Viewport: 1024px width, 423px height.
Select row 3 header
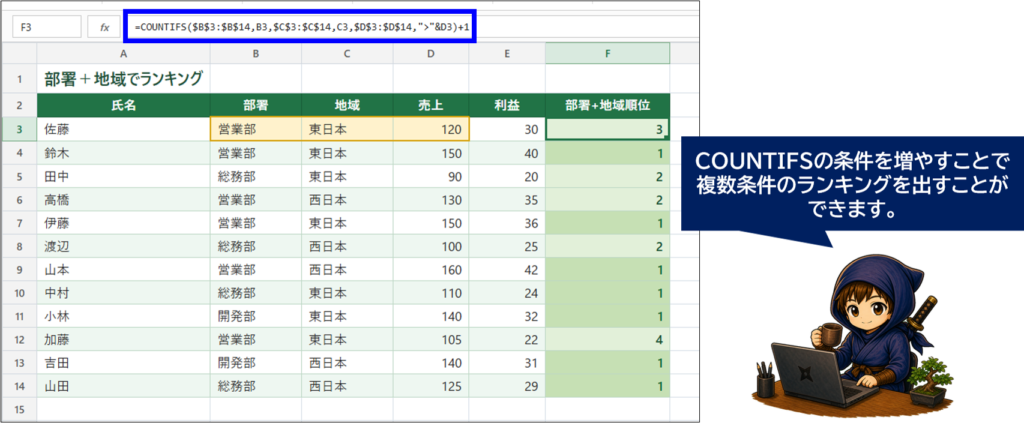coord(19,129)
